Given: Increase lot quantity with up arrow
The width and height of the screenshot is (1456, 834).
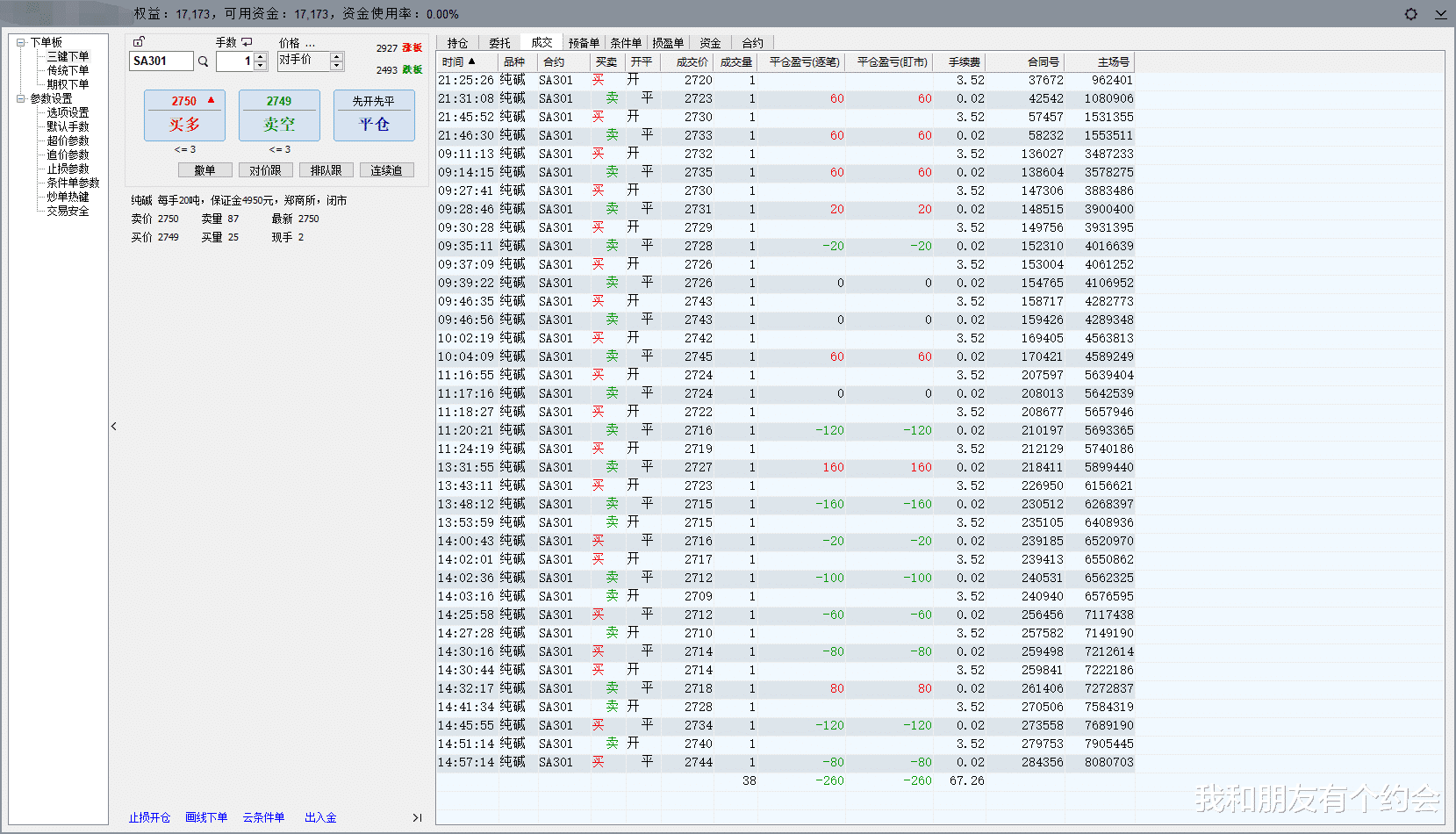Looking at the screenshot, I should coord(260,57).
